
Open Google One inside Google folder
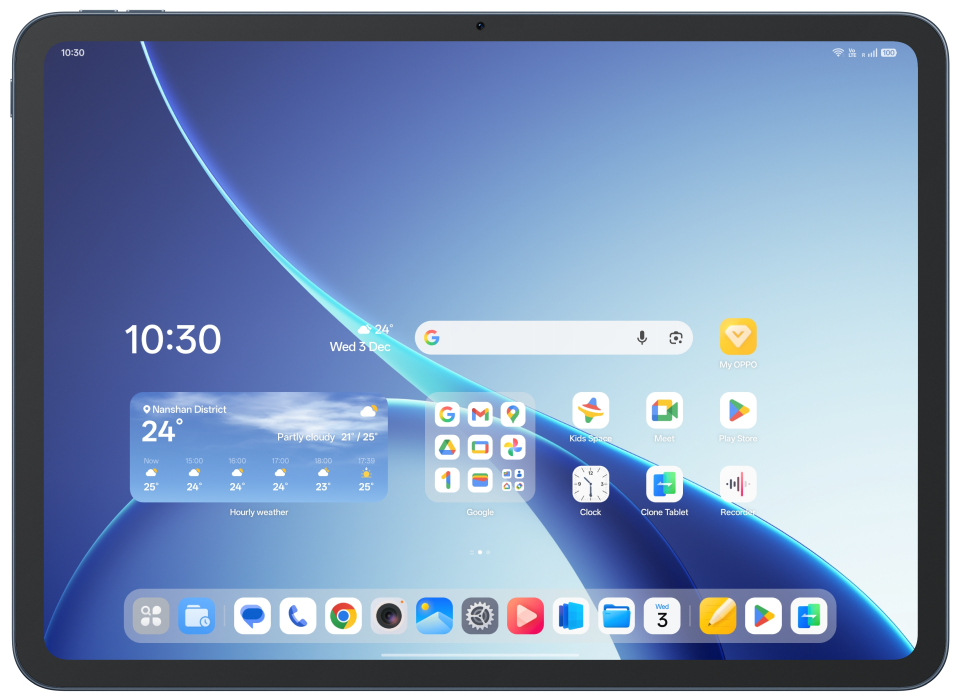coord(447,480)
